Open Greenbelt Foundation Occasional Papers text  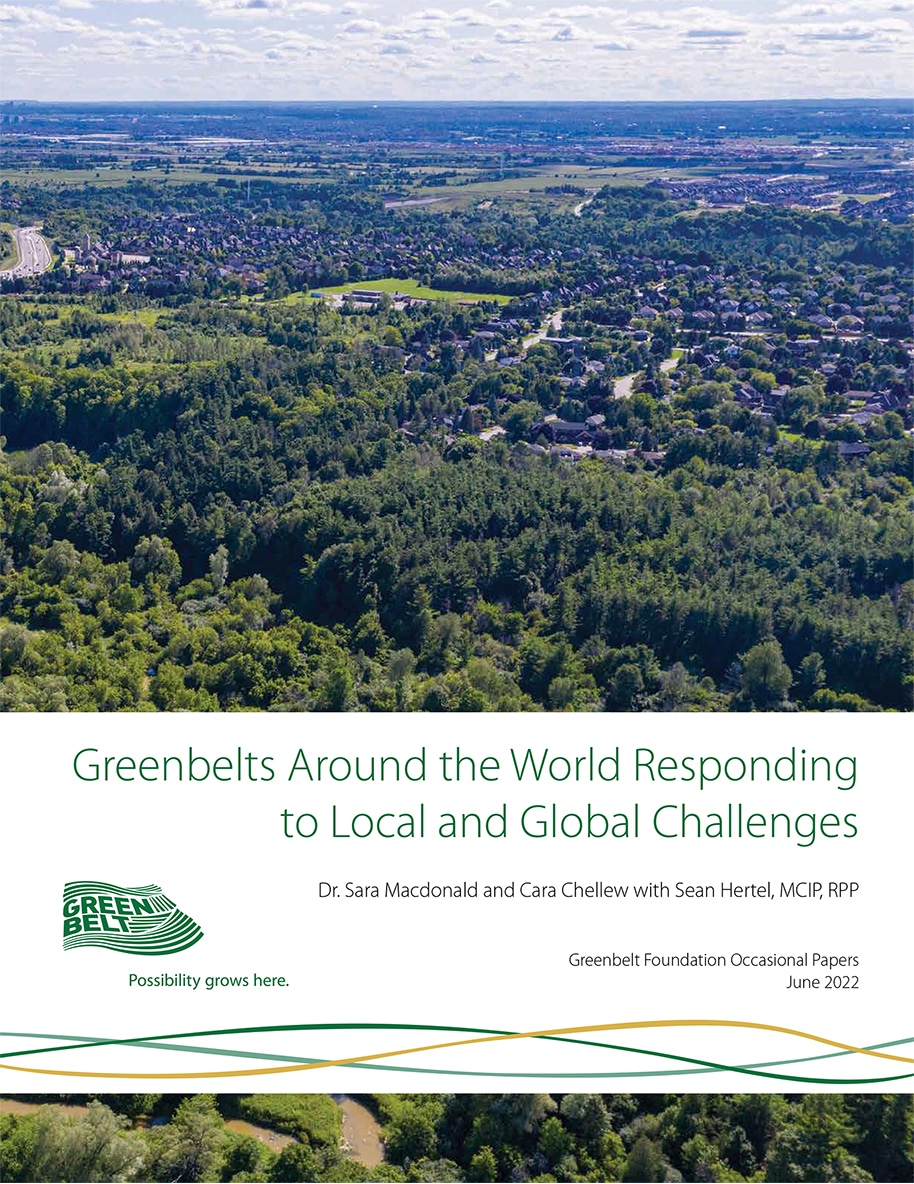pos(714,961)
